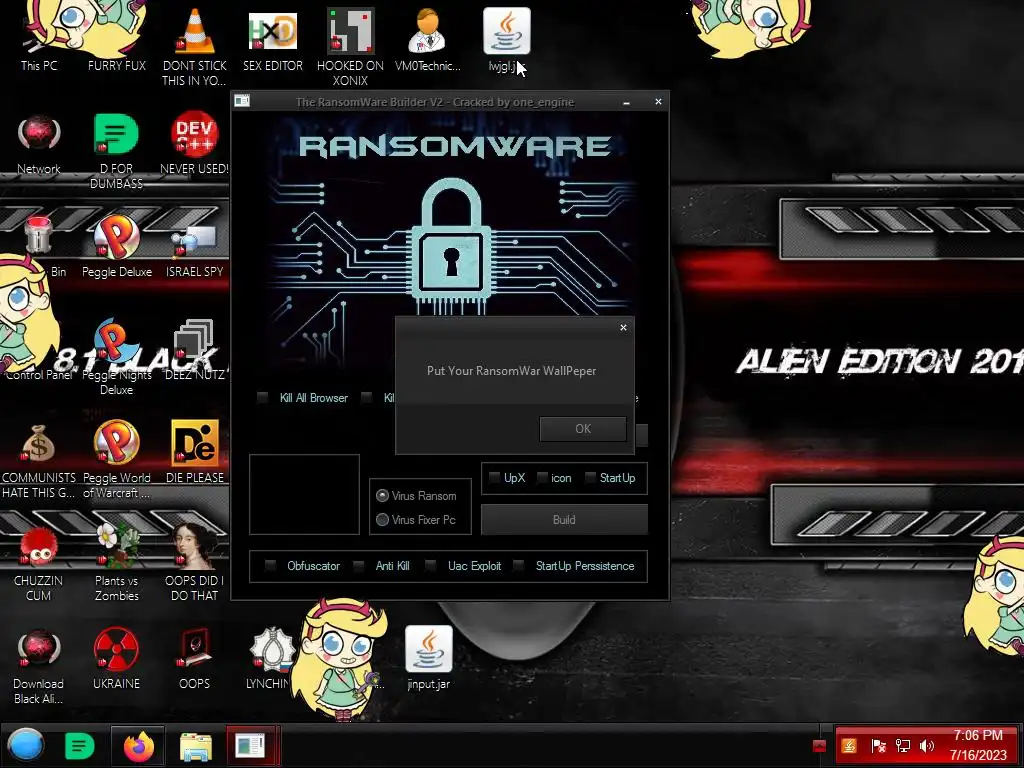Select the builder window's taskbar button

252,746
